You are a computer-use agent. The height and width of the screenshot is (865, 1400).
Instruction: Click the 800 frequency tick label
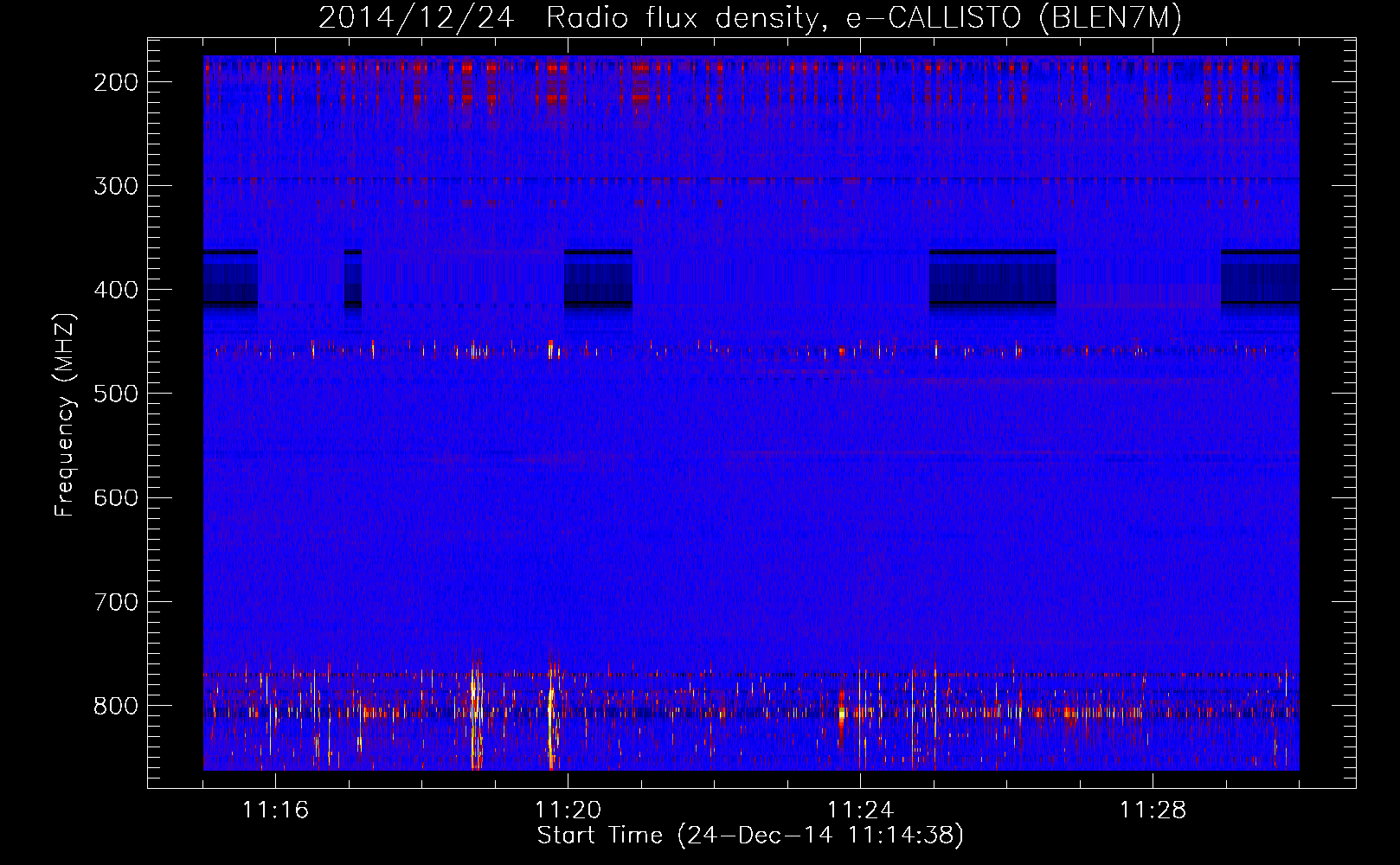pos(116,705)
